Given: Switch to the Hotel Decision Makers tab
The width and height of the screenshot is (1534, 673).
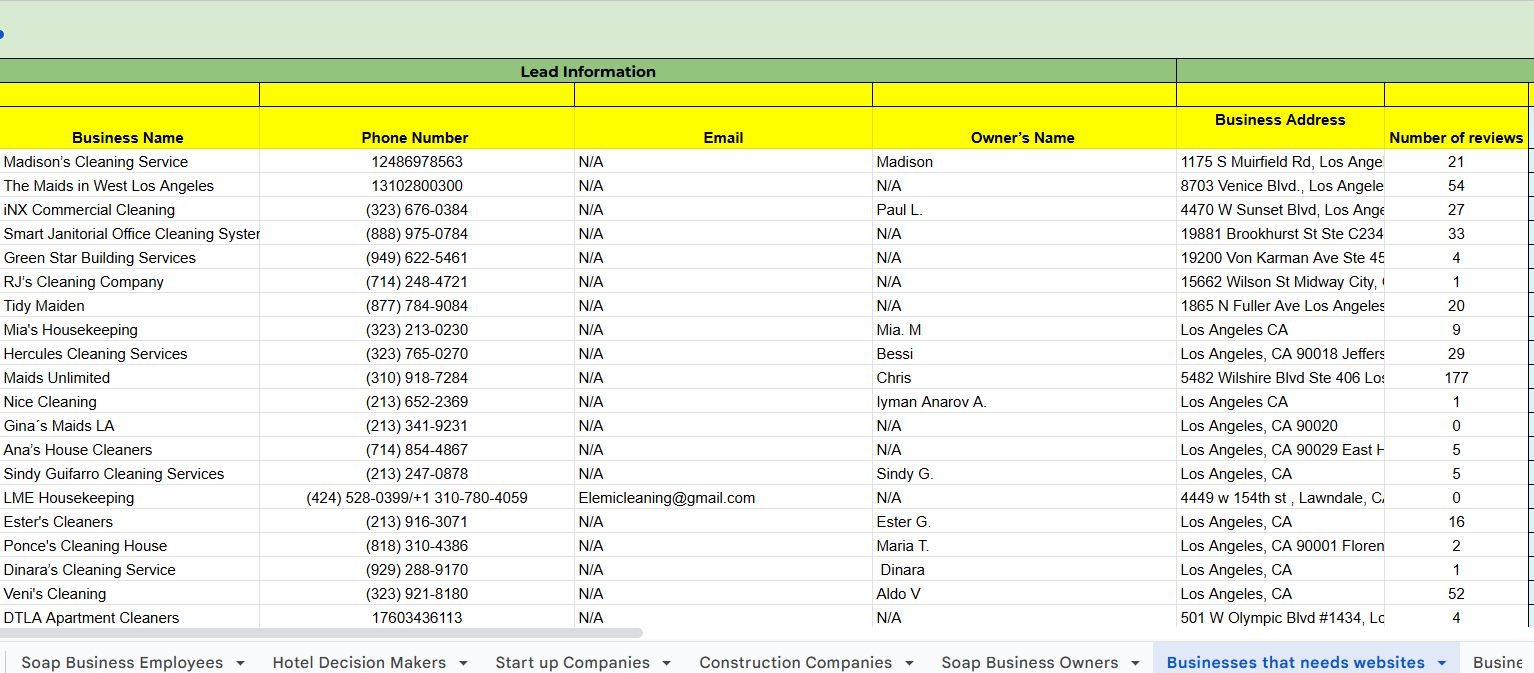Looking at the screenshot, I should coord(359,662).
